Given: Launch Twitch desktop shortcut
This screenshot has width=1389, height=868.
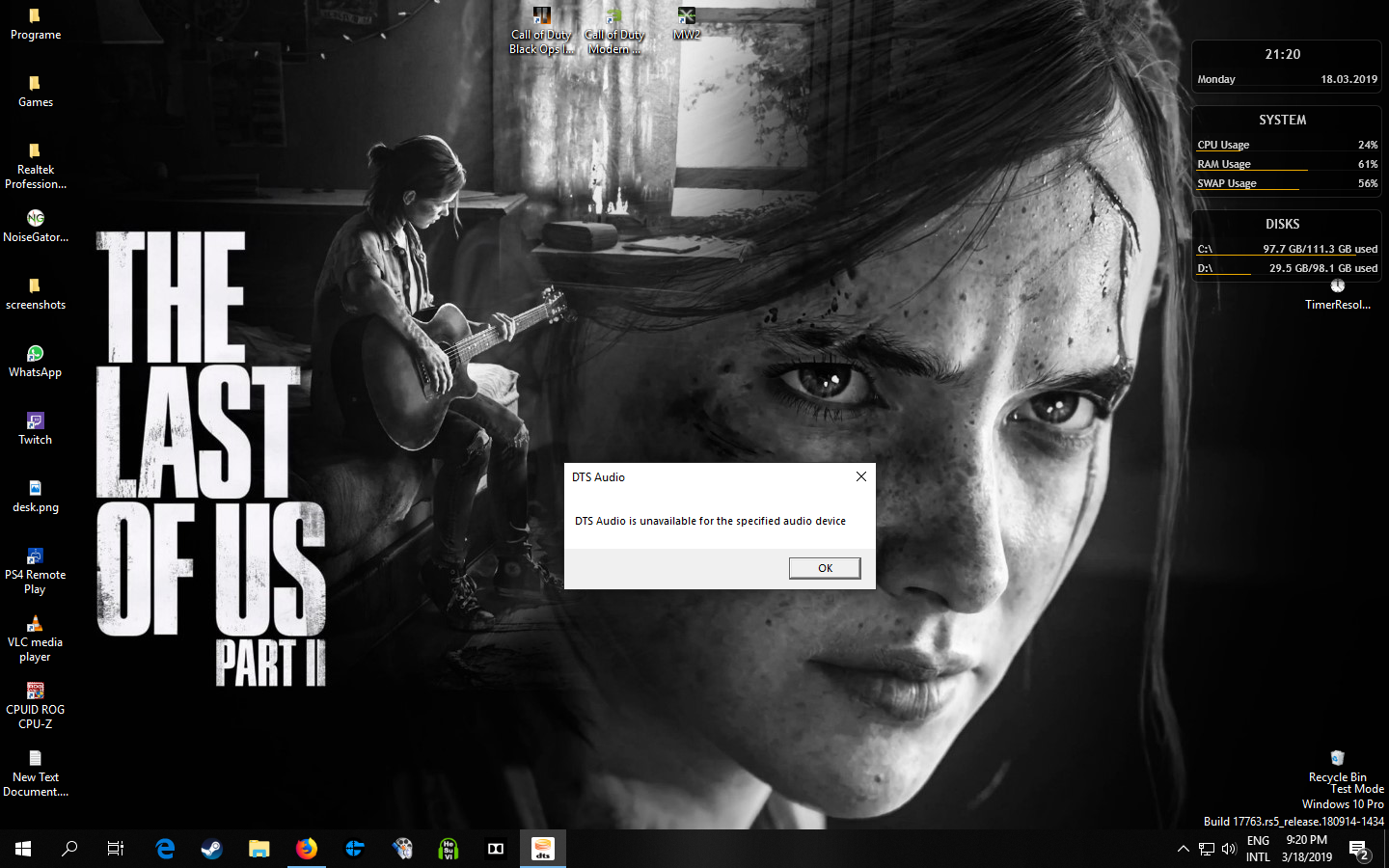Looking at the screenshot, I should pyautogui.click(x=36, y=429).
